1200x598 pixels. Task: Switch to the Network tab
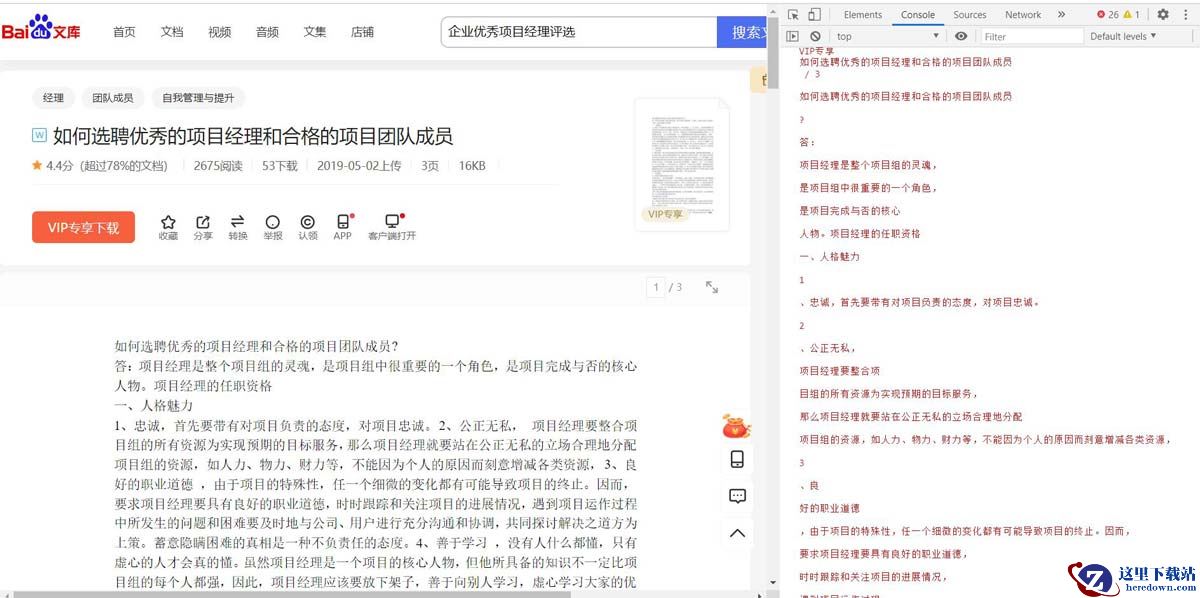click(1023, 15)
